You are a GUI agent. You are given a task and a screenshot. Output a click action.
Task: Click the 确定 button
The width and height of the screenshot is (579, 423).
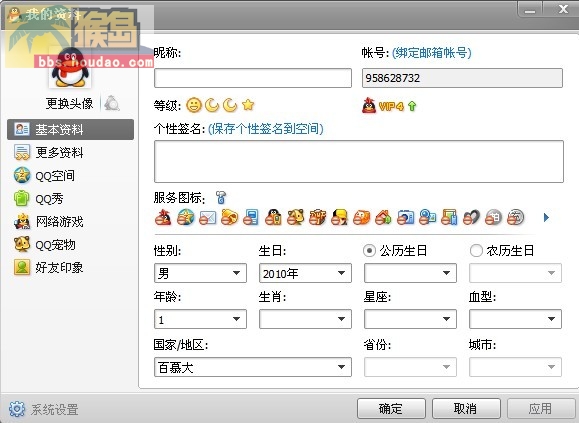click(x=391, y=409)
